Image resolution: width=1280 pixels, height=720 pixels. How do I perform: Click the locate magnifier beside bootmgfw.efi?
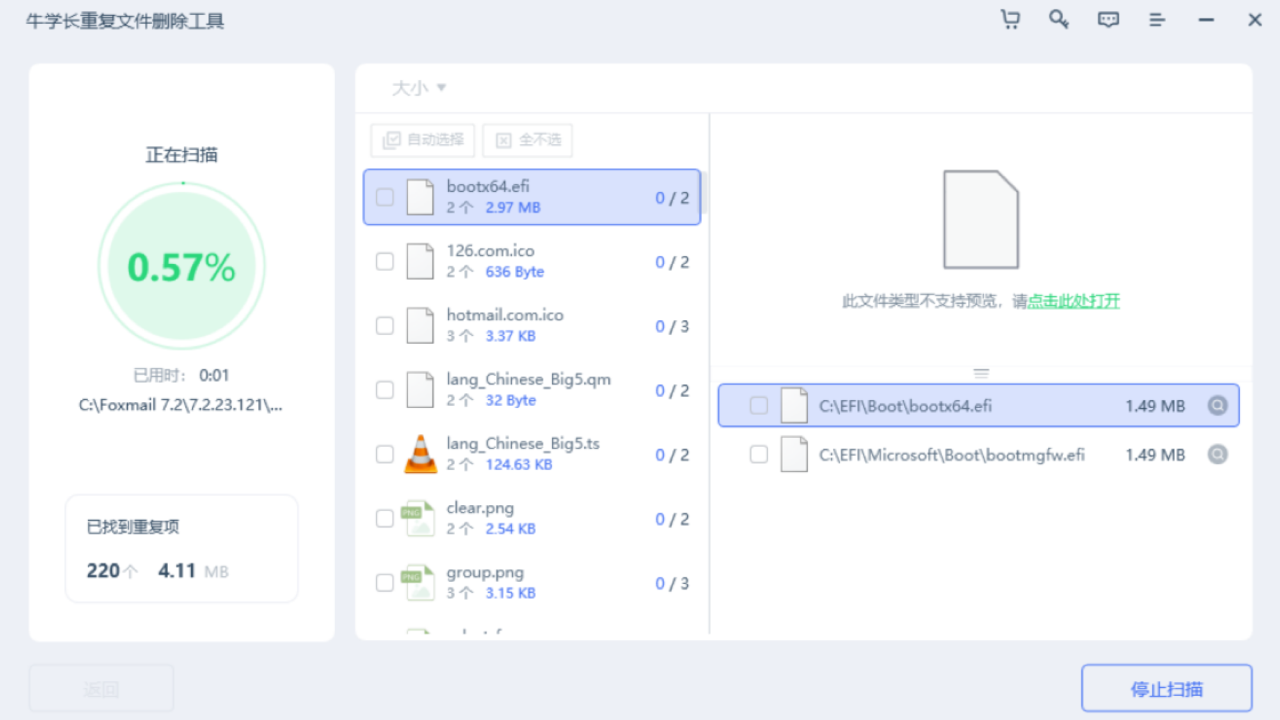tap(1217, 454)
